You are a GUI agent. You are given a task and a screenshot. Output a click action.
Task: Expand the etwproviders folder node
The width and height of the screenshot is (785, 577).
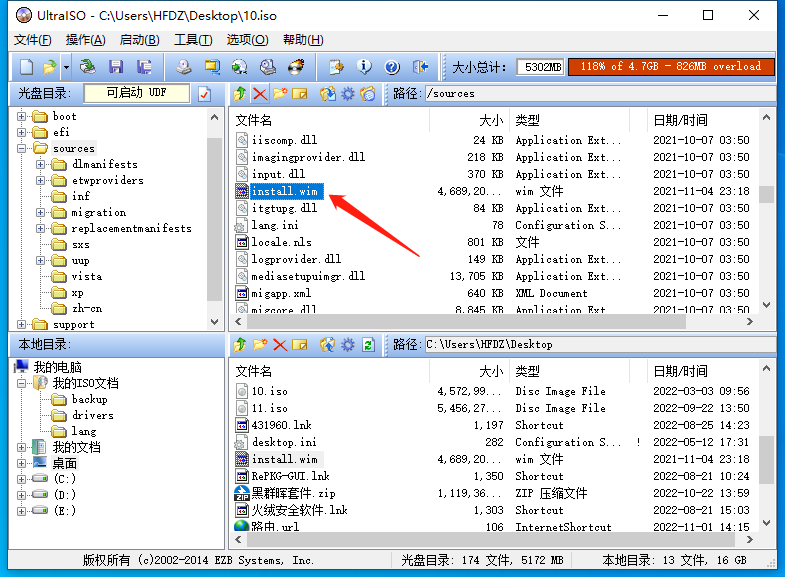[x=41, y=181]
